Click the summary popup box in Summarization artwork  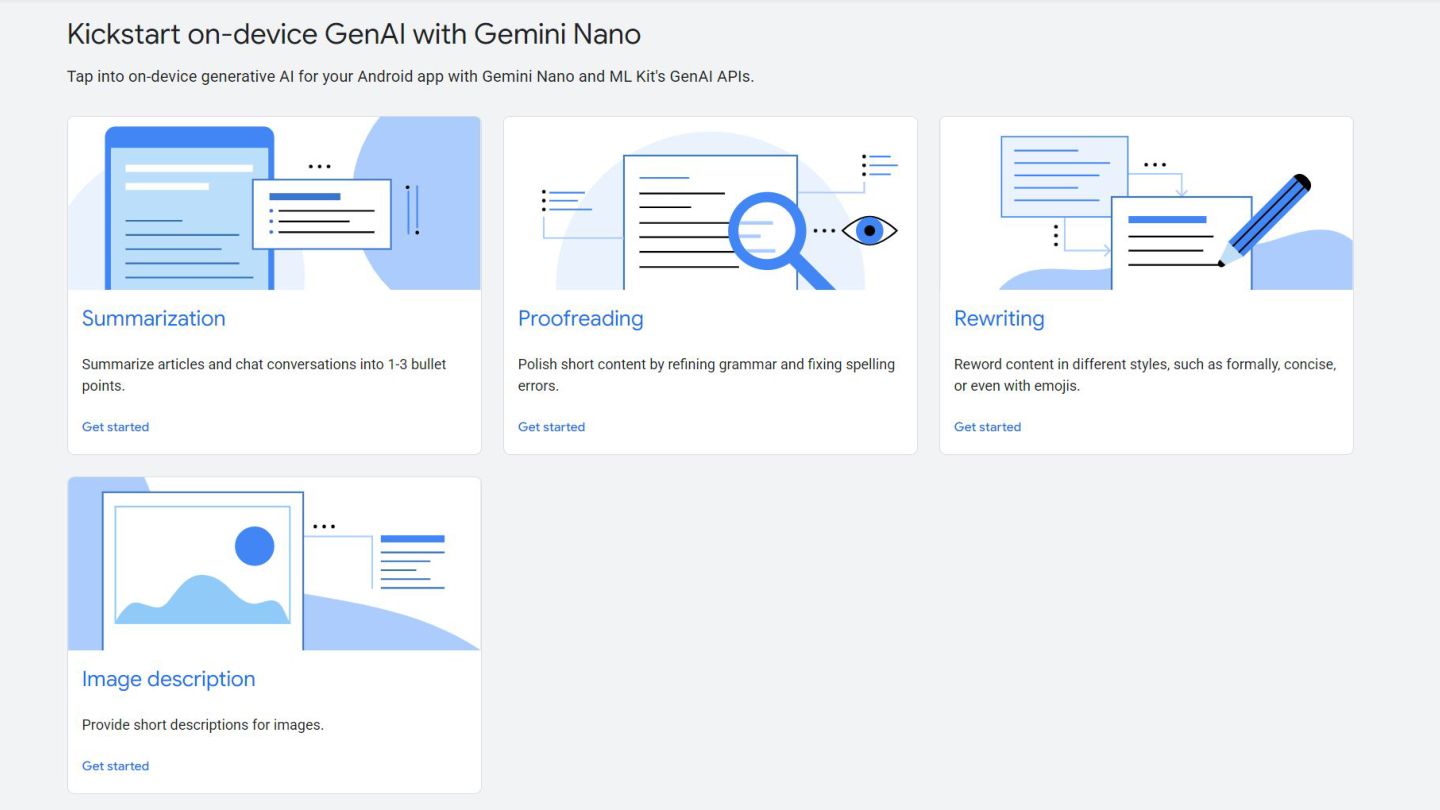pos(321,213)
